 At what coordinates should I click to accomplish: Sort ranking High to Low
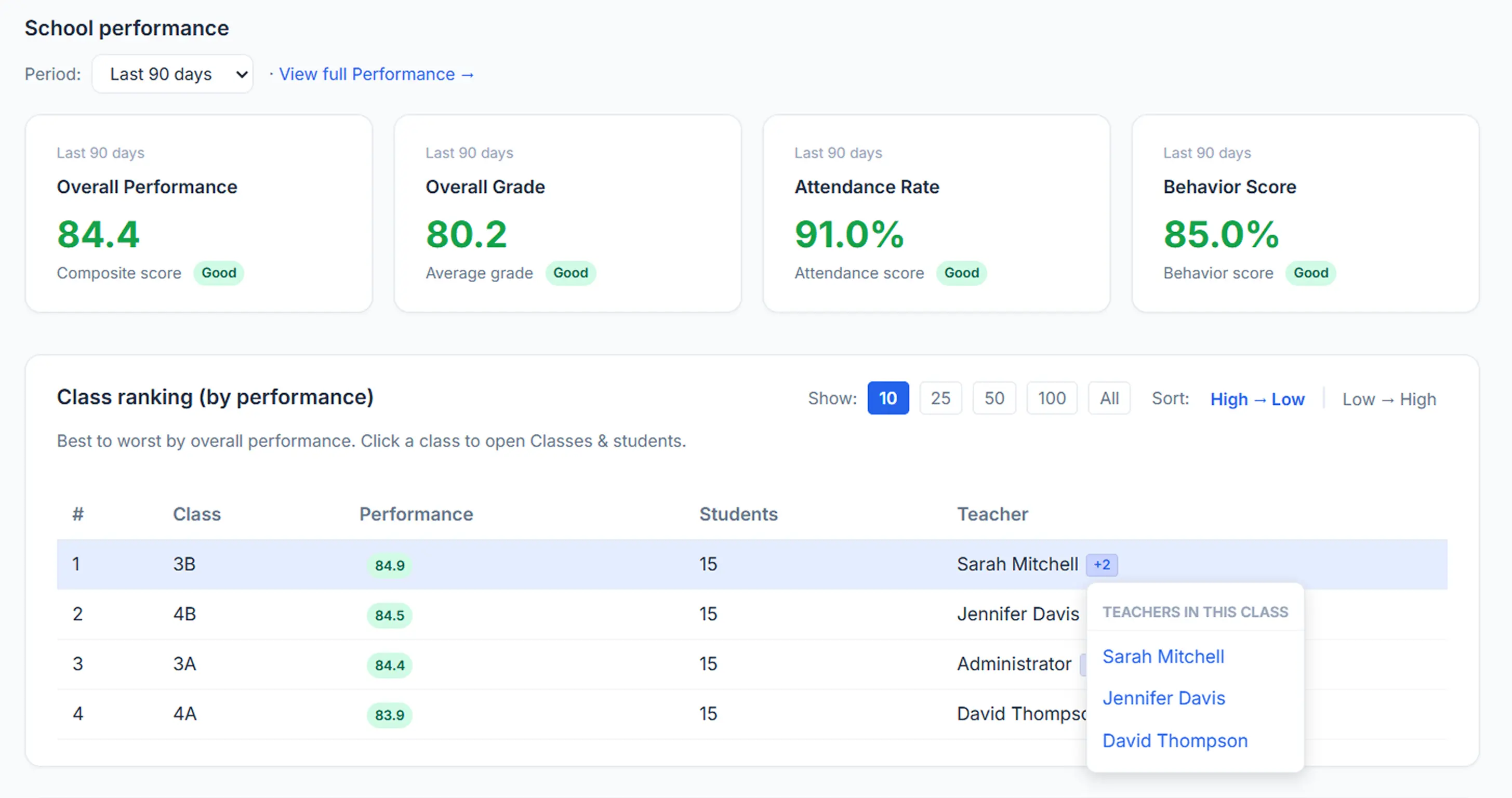pos(1257,399)
